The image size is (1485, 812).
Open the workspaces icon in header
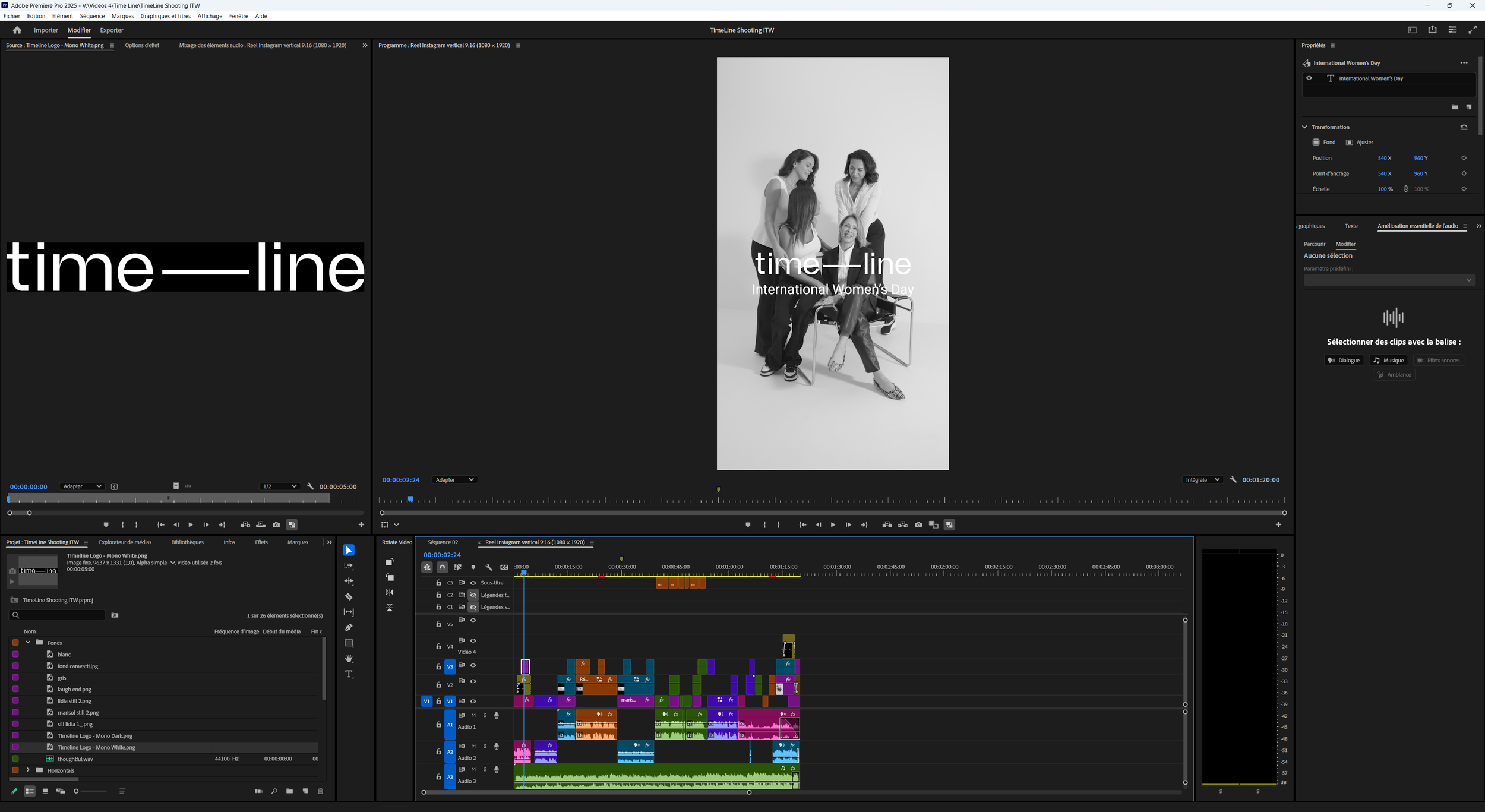point(1413,30)
